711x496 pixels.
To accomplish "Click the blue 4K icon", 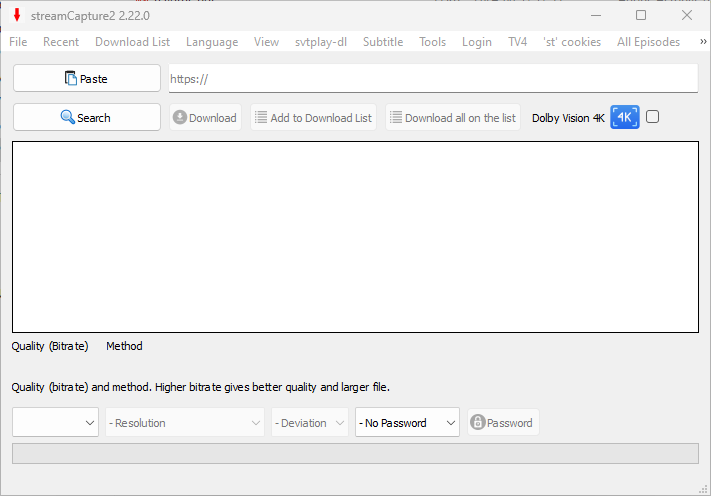I will pos(624,117).
